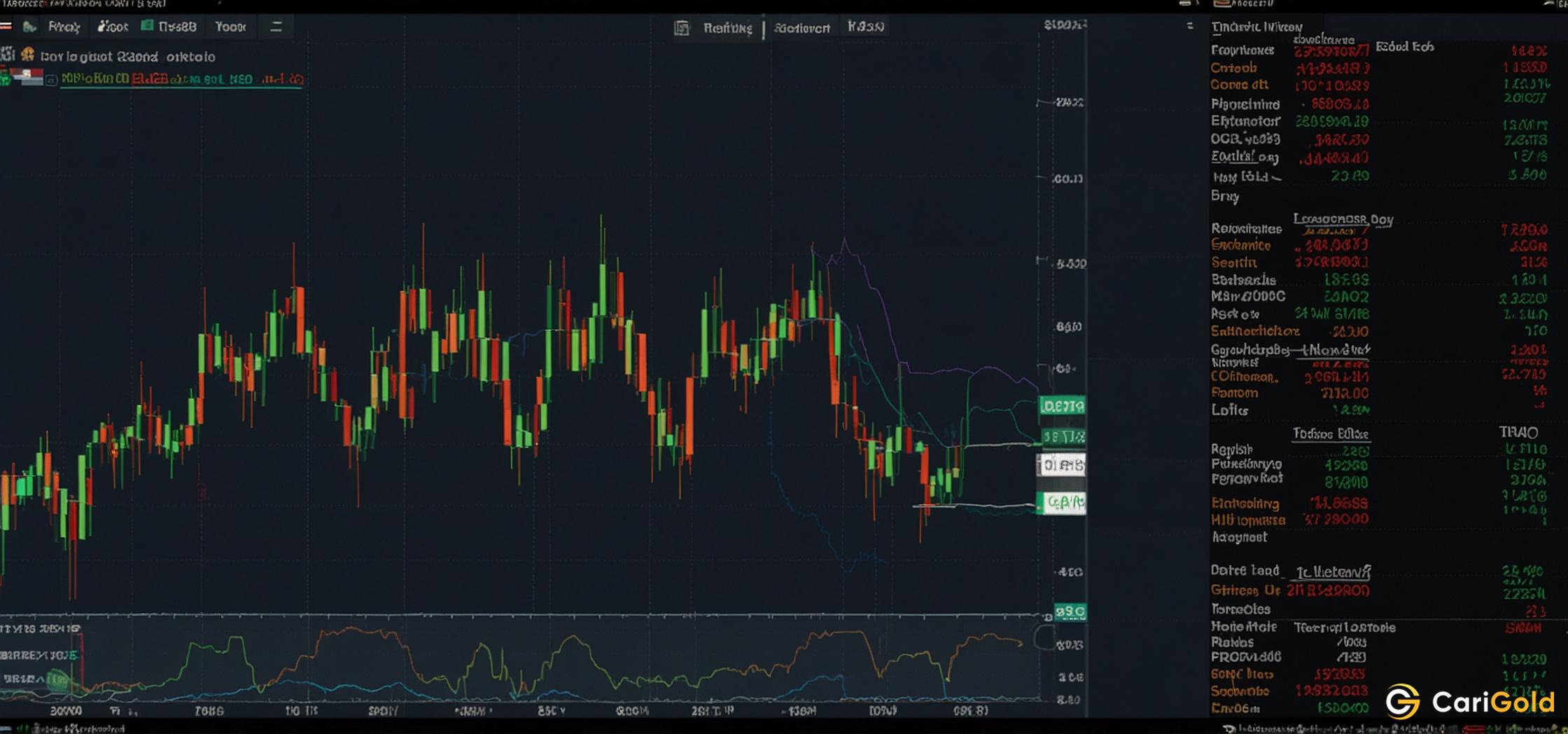Viewport: 1568px width, 734px height.
Task: Click the green square icon in the top toolbar
Action: 148,26
